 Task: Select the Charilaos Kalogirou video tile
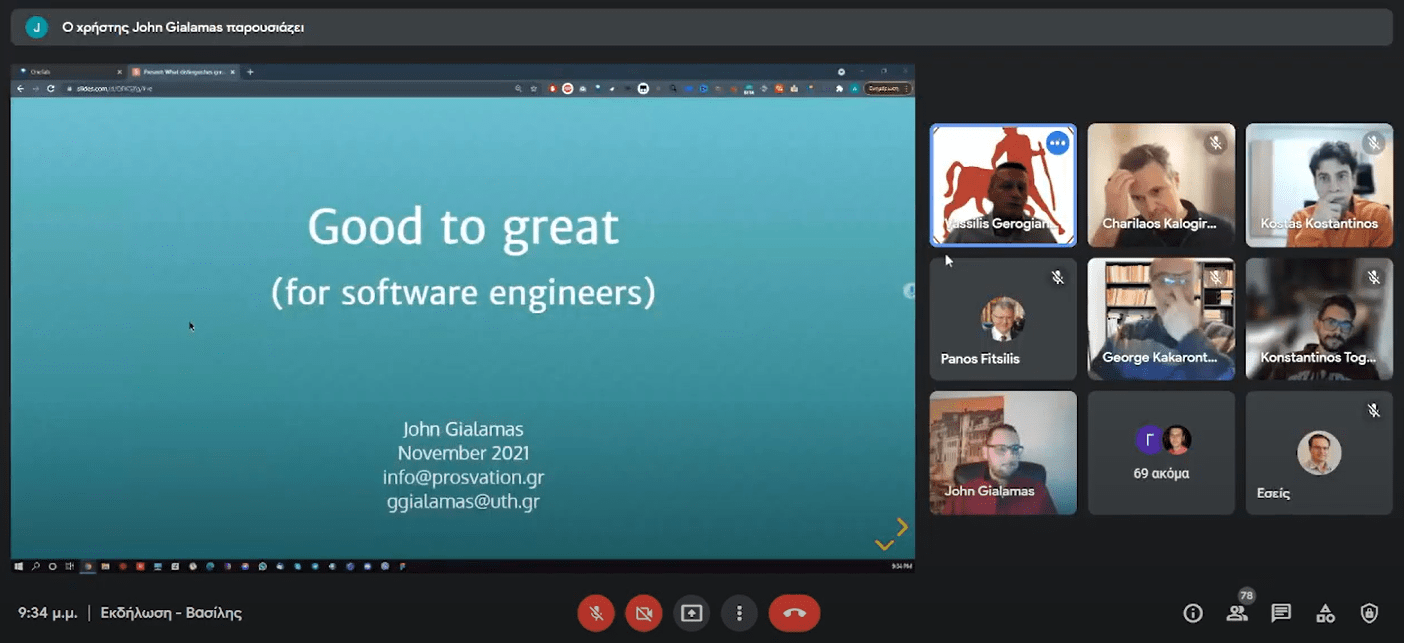[x=1160, y=185]
